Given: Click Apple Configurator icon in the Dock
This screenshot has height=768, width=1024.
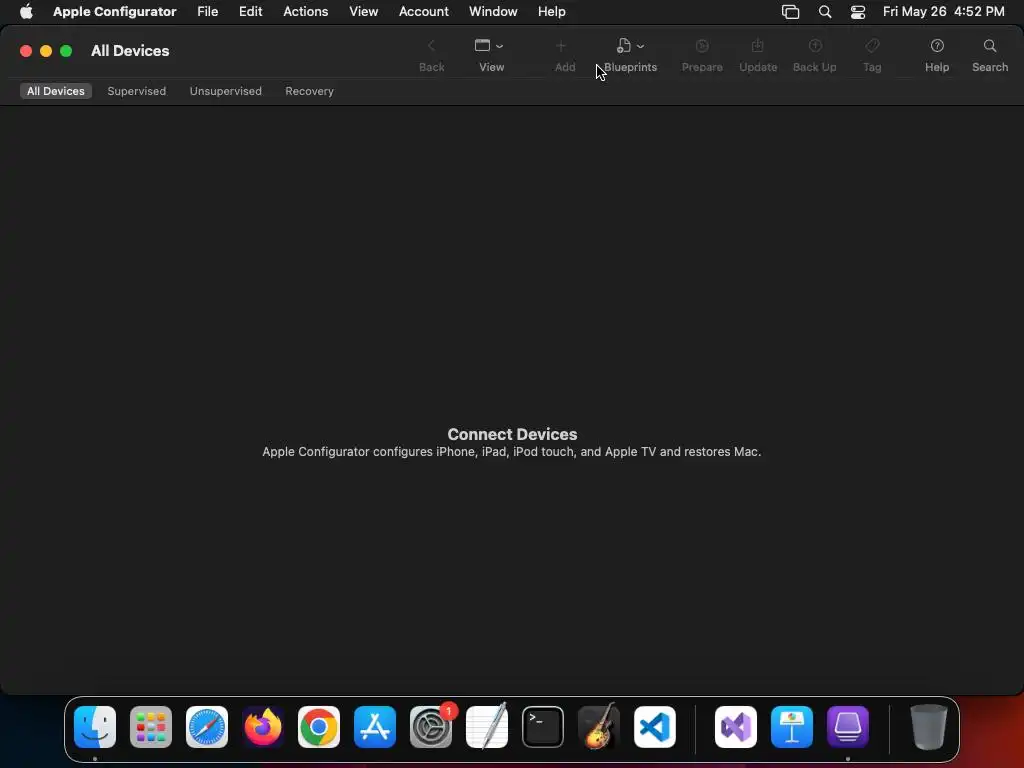Looking at the screenshot, I should [848, 727].
